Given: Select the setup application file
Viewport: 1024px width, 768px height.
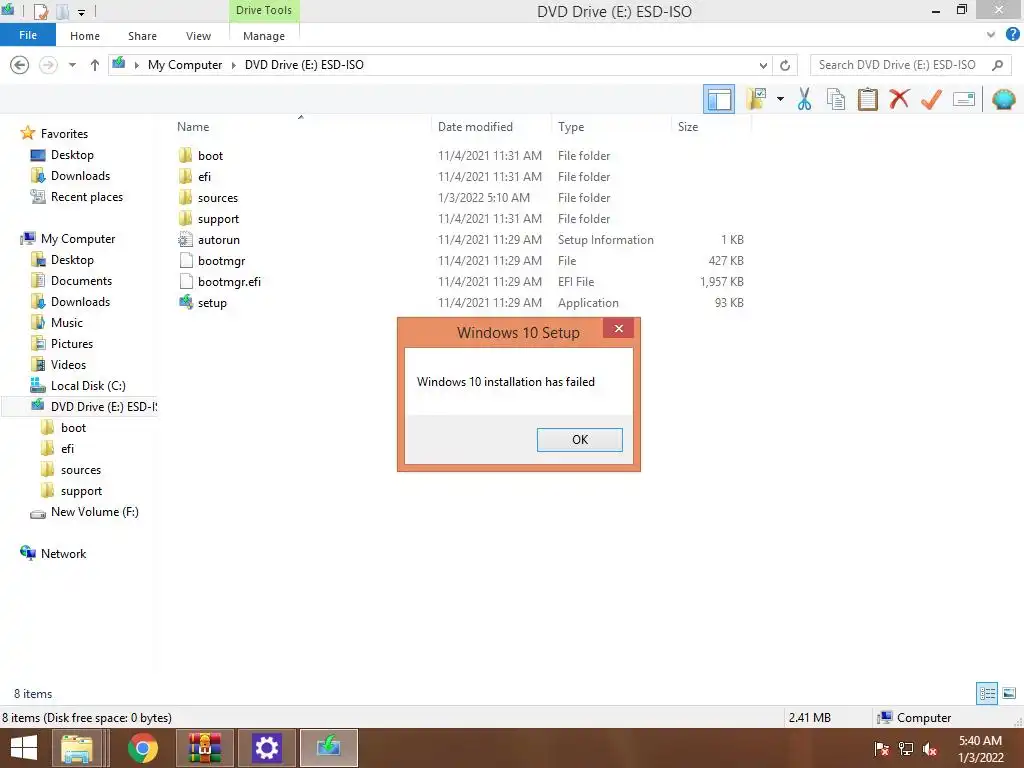Looking at the screenshot, I should click(212, 302).
